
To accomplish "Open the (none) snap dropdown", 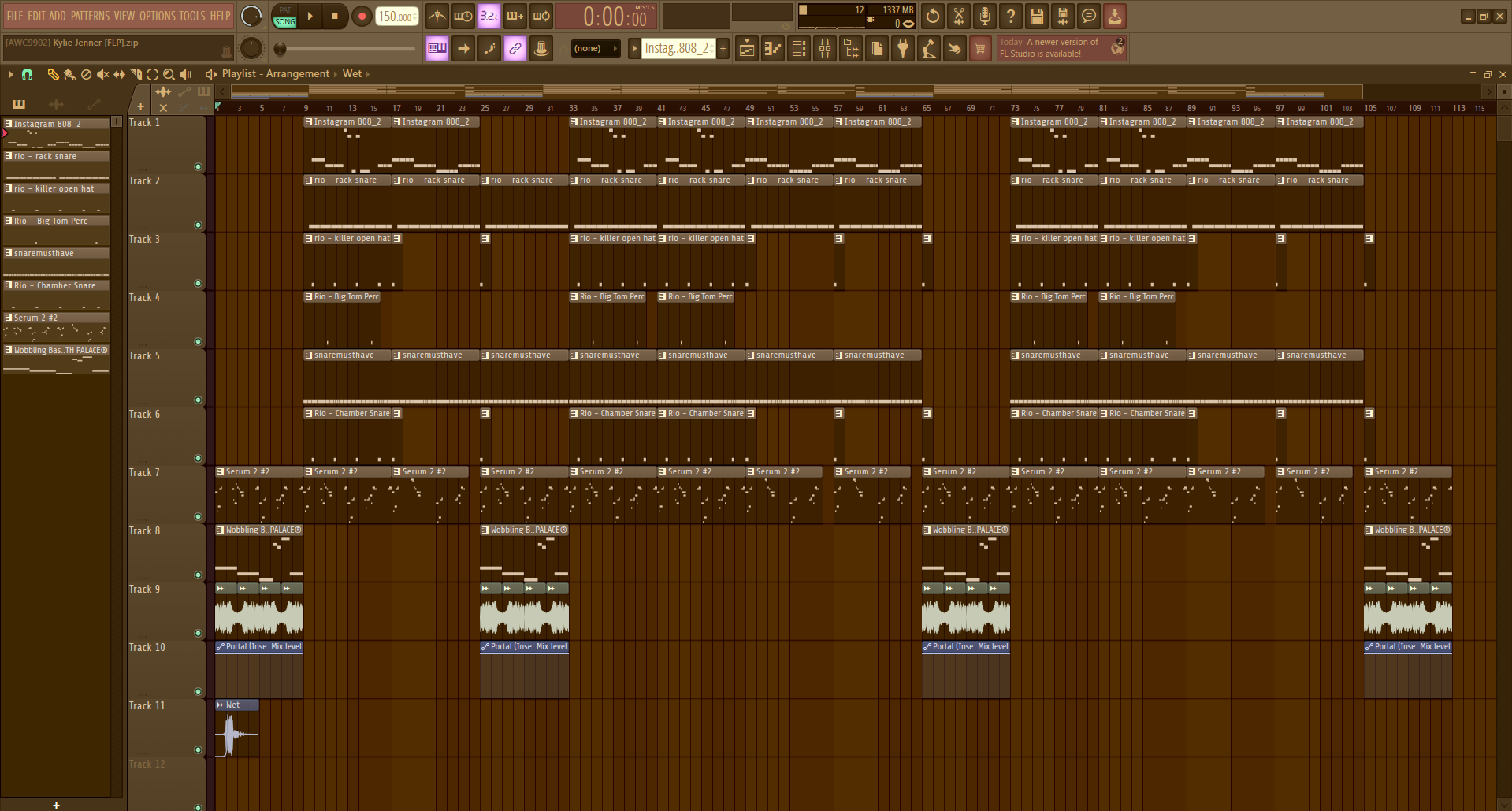I will [596, 49].
